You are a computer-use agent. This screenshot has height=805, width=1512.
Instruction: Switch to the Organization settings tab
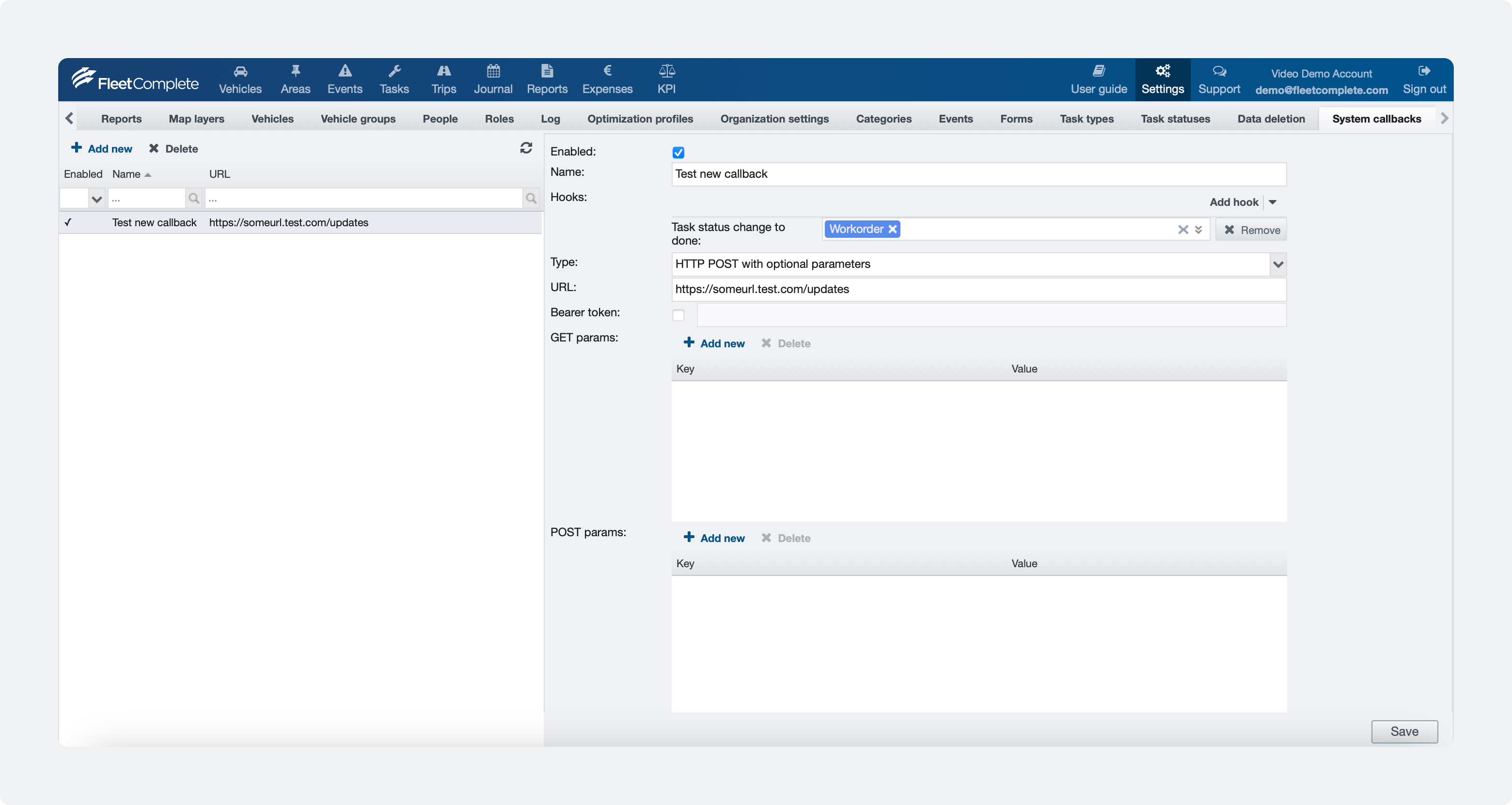click(774, 119)
